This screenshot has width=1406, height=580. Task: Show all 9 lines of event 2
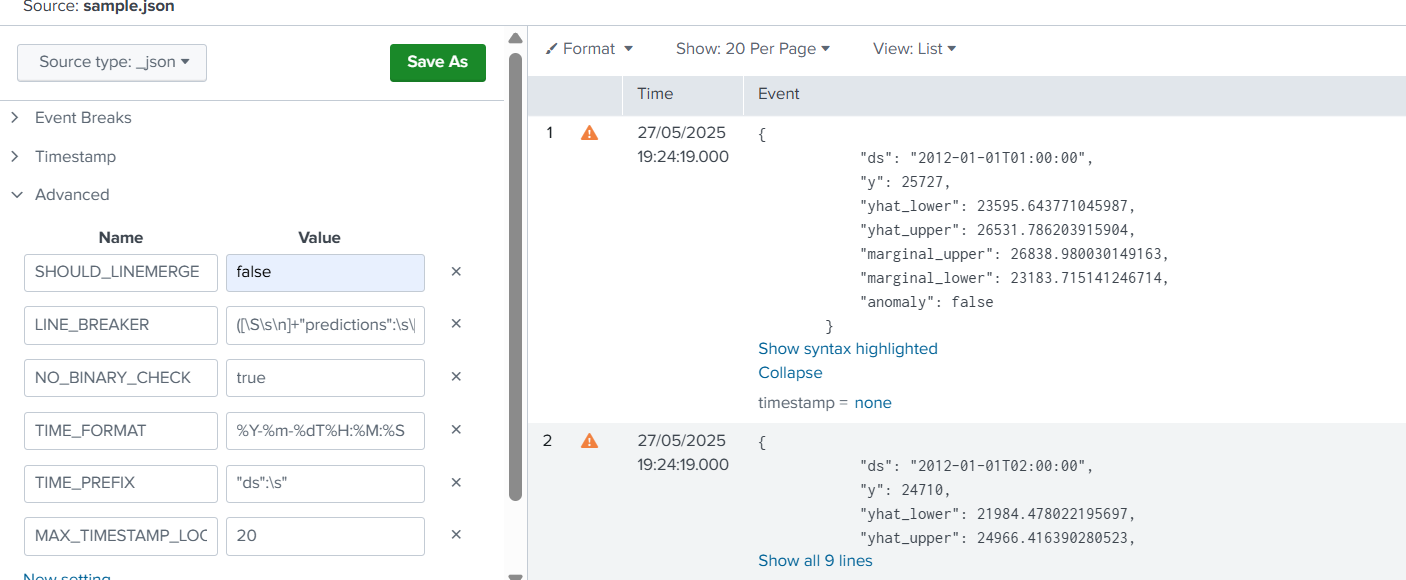pos(815,560)
